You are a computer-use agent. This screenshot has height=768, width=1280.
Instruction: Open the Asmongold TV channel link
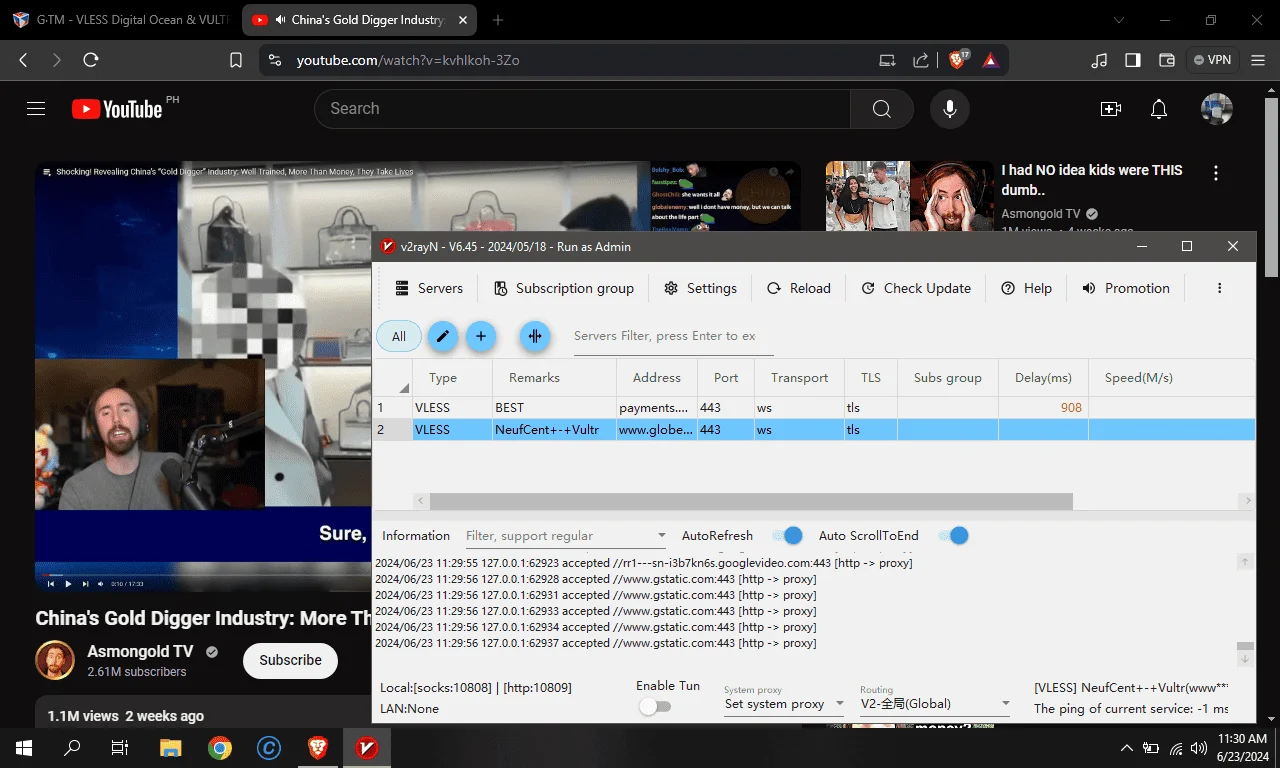pyautogui.click(x=140, y=651)
